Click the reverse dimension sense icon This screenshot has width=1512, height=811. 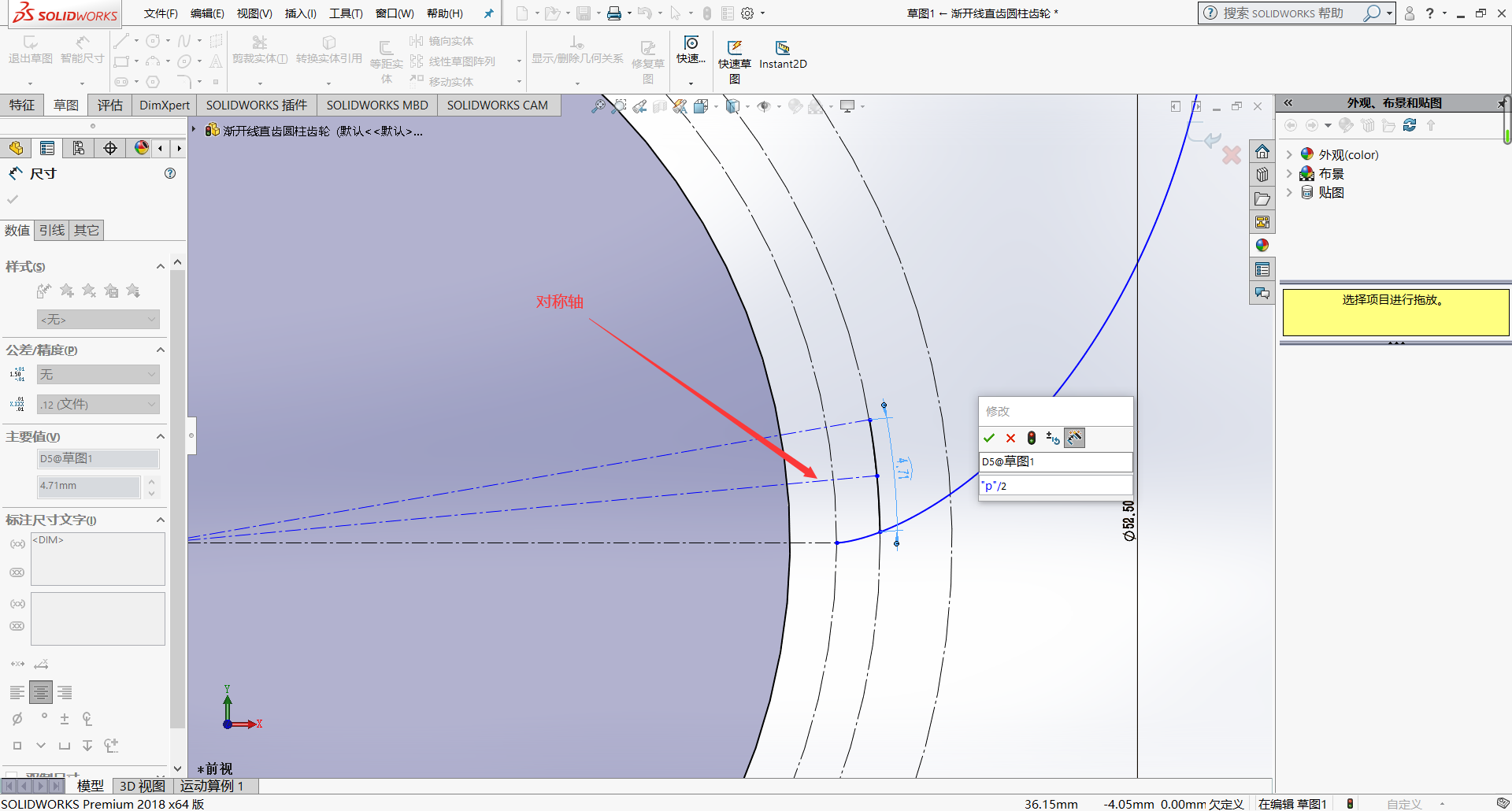point(1053,438)
